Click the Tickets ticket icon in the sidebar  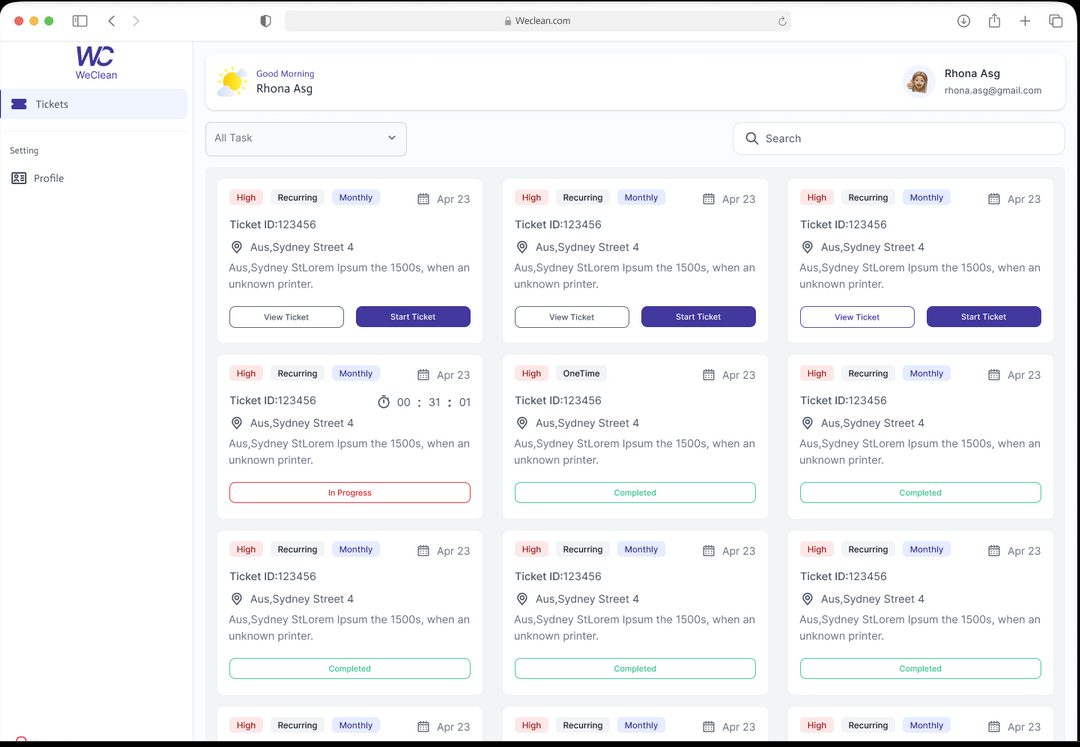[20, 104]
